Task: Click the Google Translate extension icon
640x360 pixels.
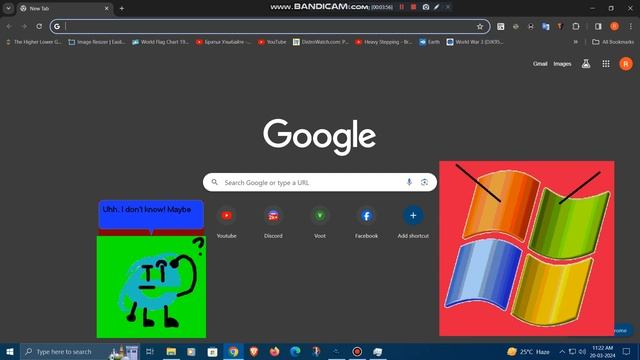Action: coord(545,26)
